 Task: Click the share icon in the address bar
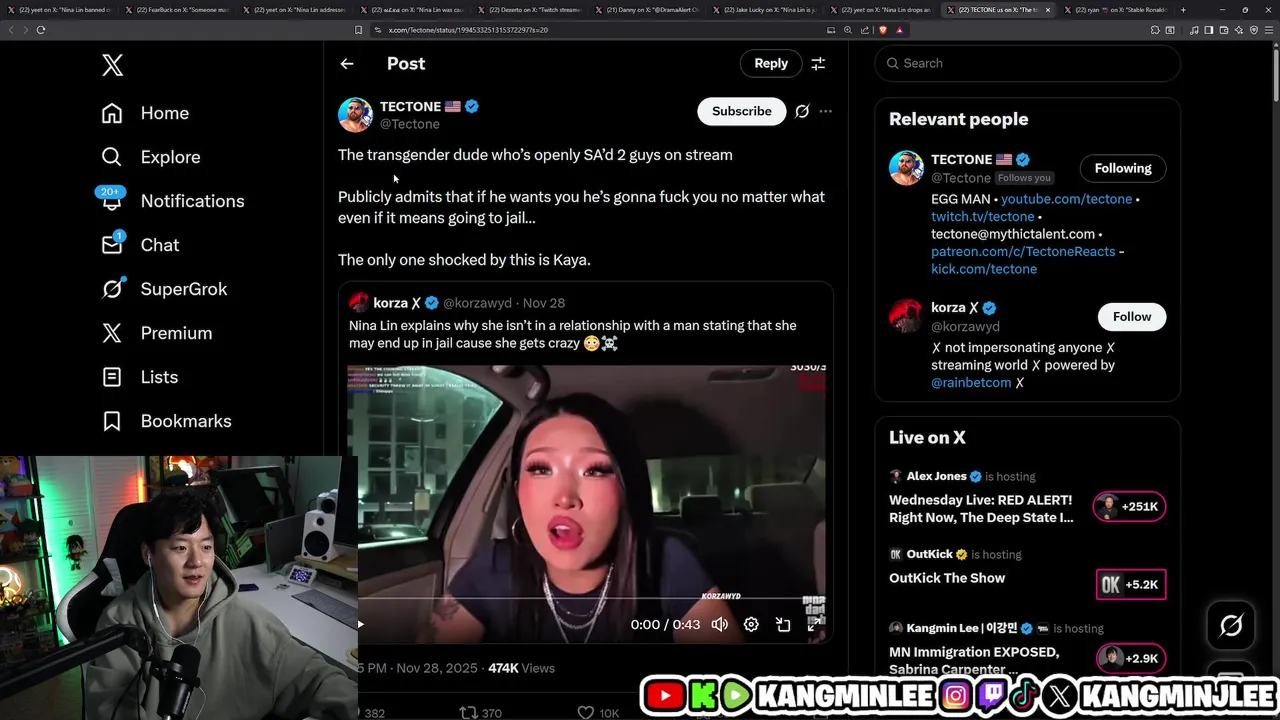click(865, 30)
